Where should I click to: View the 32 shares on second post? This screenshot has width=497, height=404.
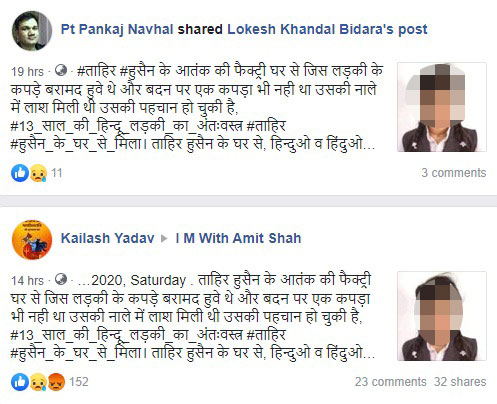(x=460, y=382)
